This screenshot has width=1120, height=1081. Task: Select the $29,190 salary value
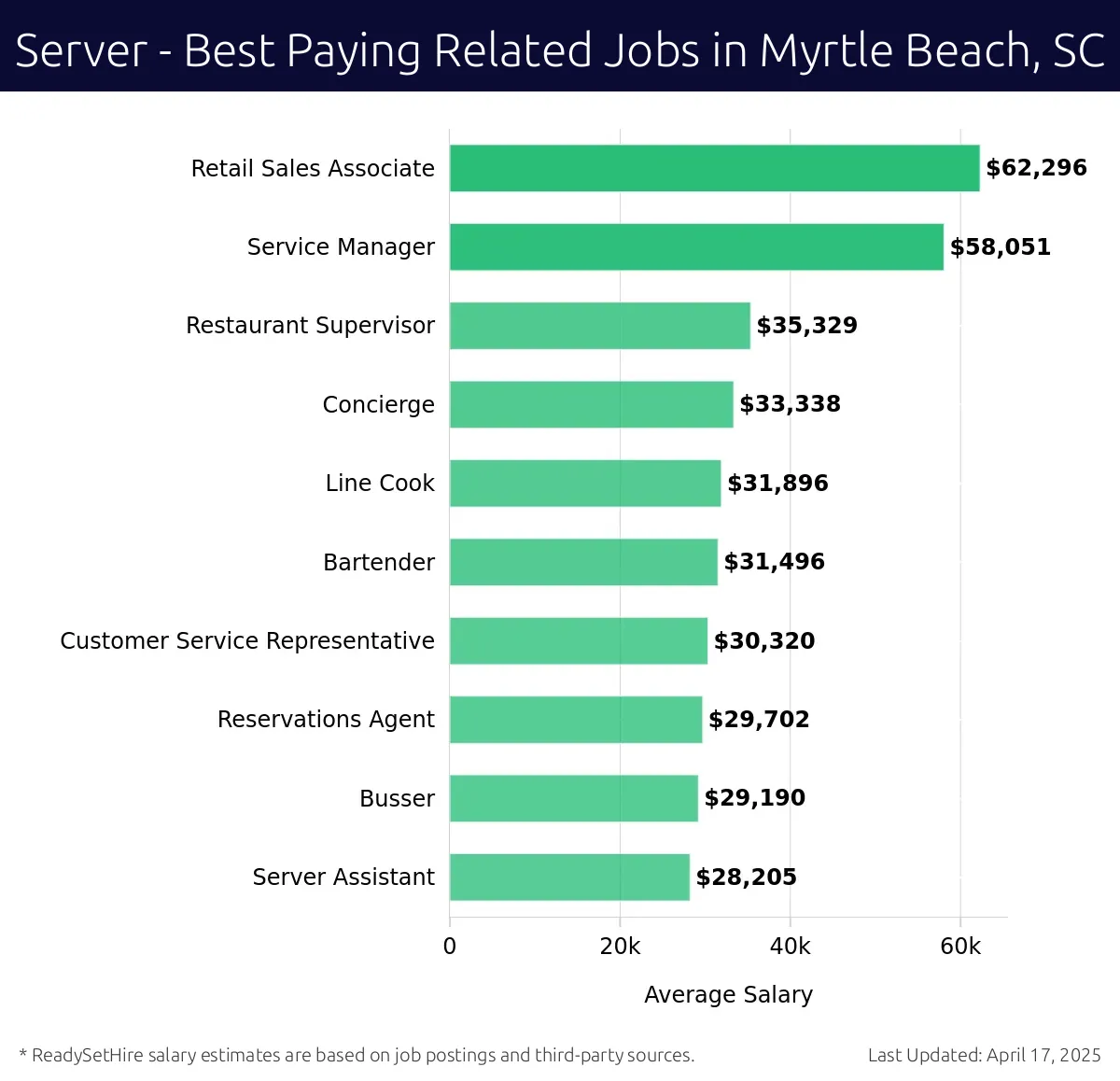[x=755, y=798]
